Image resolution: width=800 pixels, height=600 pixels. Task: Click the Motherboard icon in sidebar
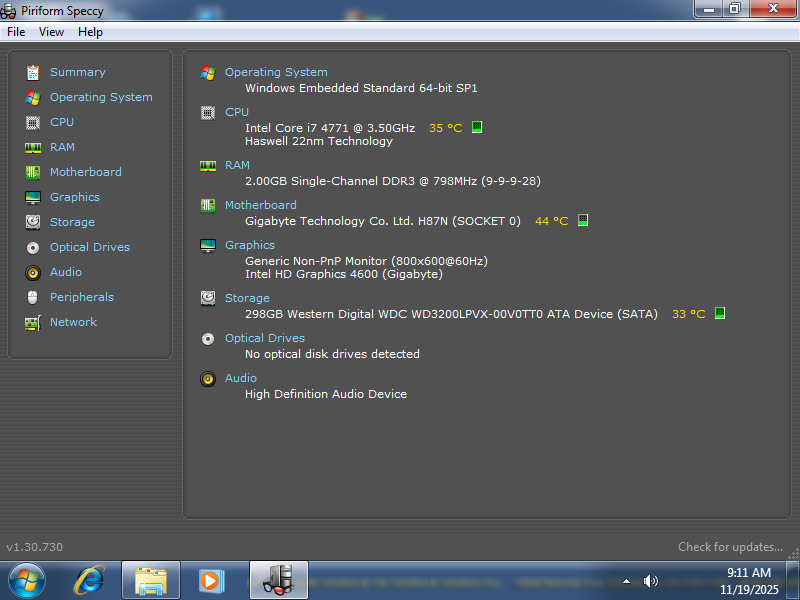click(33, 172)
